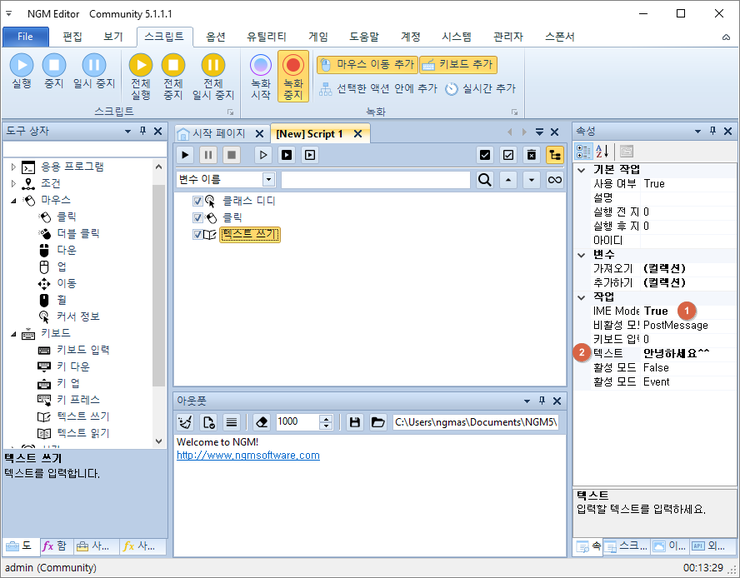Collapse 변수 property group
Image resolution: width=740 pixels, height=578 pixels.
[581, 255]
